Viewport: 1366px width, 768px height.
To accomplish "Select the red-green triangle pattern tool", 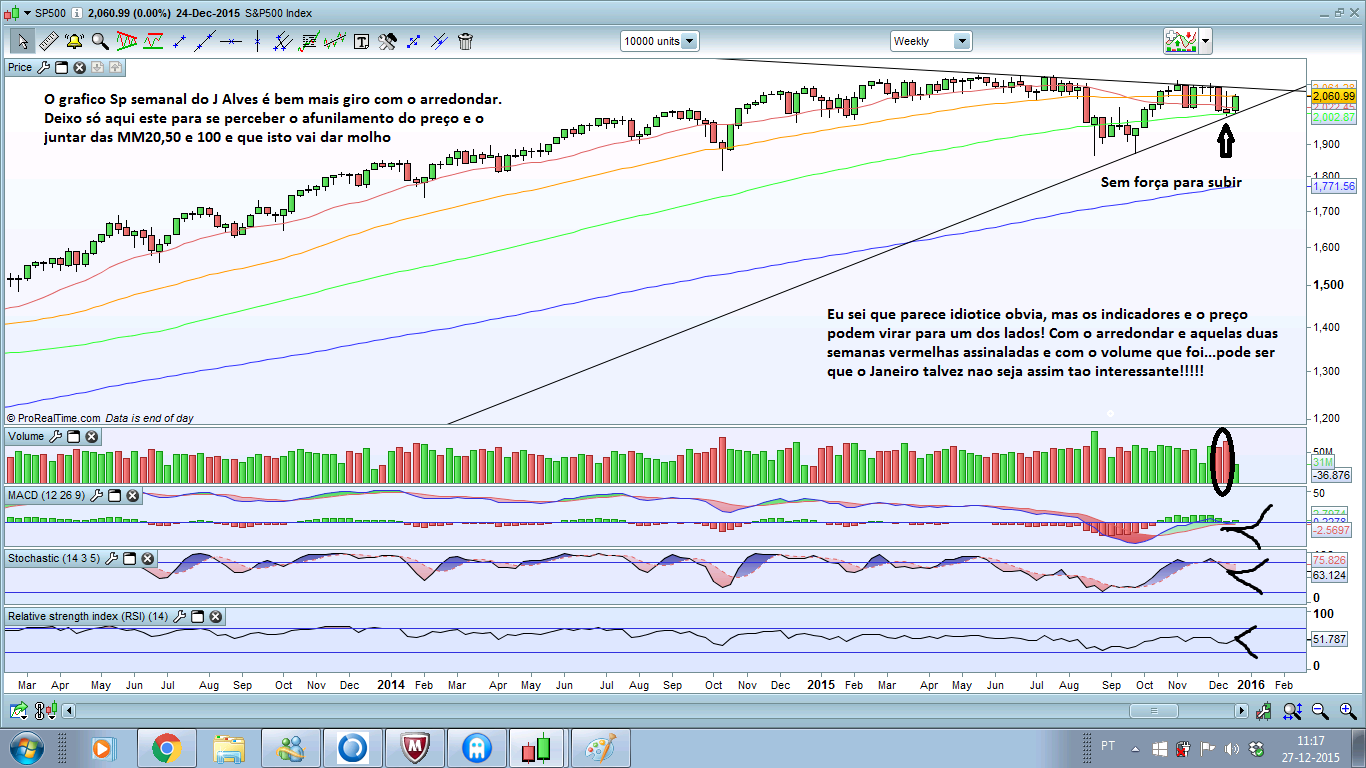I will pos(127,41).
